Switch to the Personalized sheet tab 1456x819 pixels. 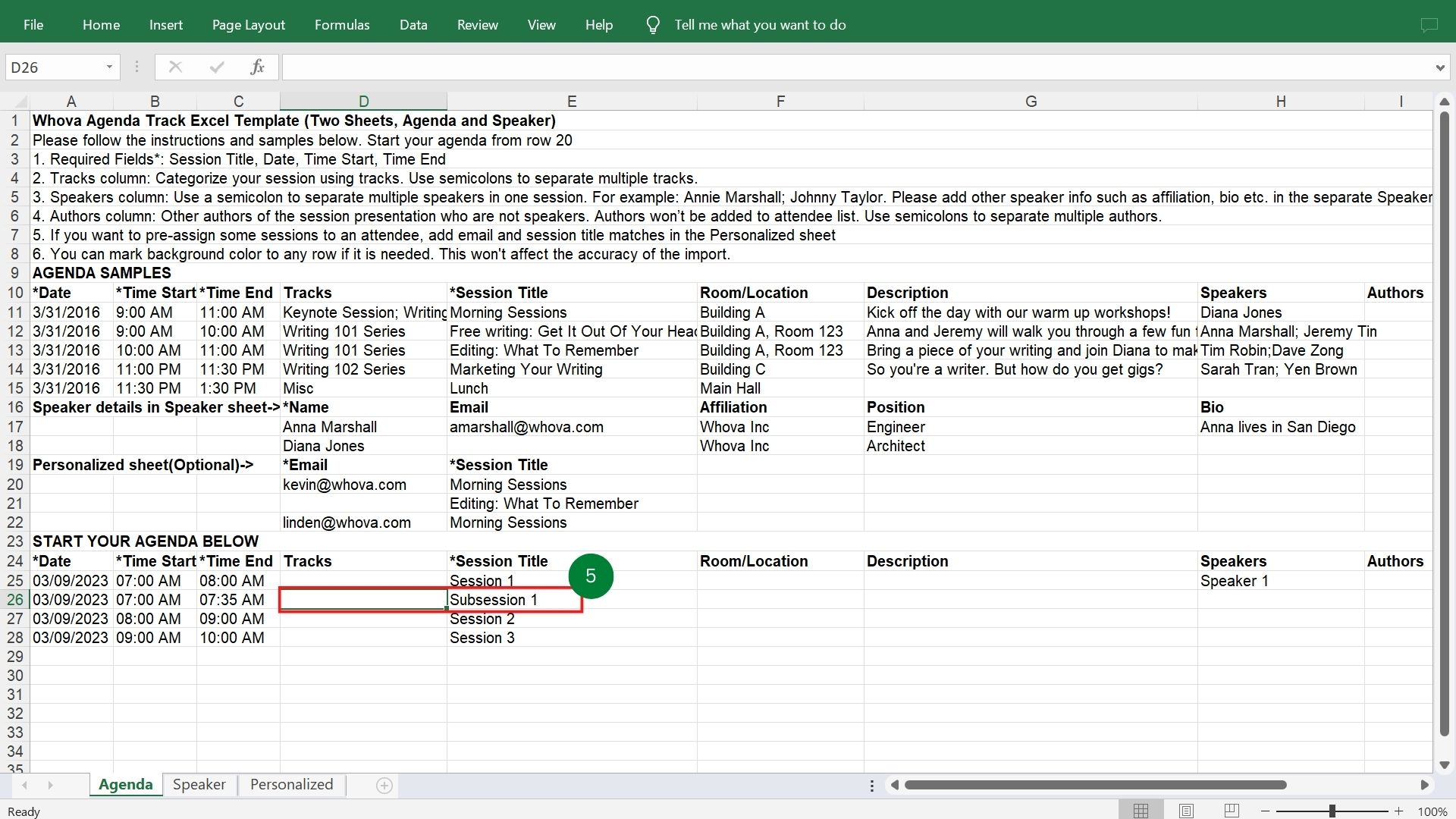point(291,785)
